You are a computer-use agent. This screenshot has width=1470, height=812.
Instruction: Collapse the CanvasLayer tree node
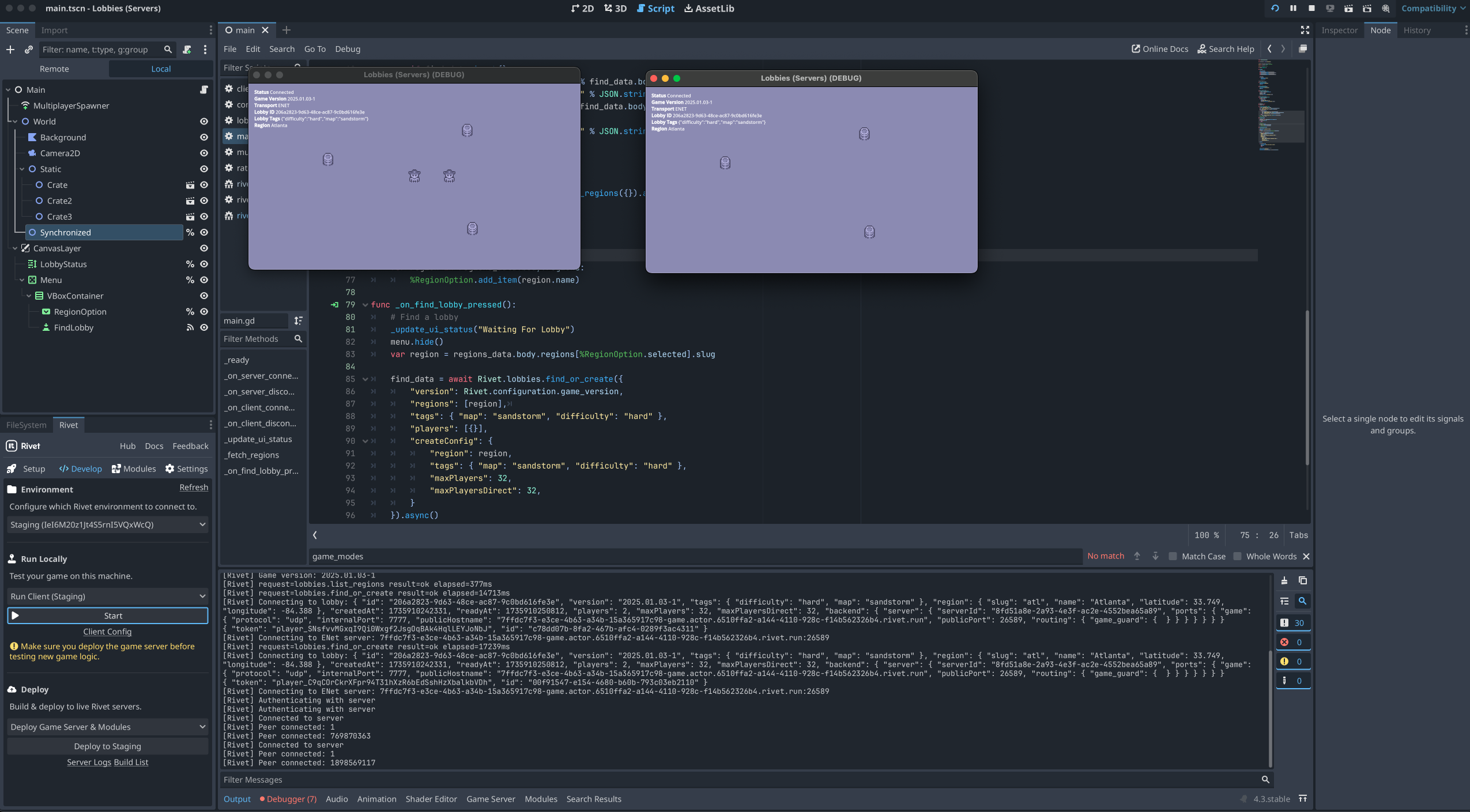(x=15, y=248)
